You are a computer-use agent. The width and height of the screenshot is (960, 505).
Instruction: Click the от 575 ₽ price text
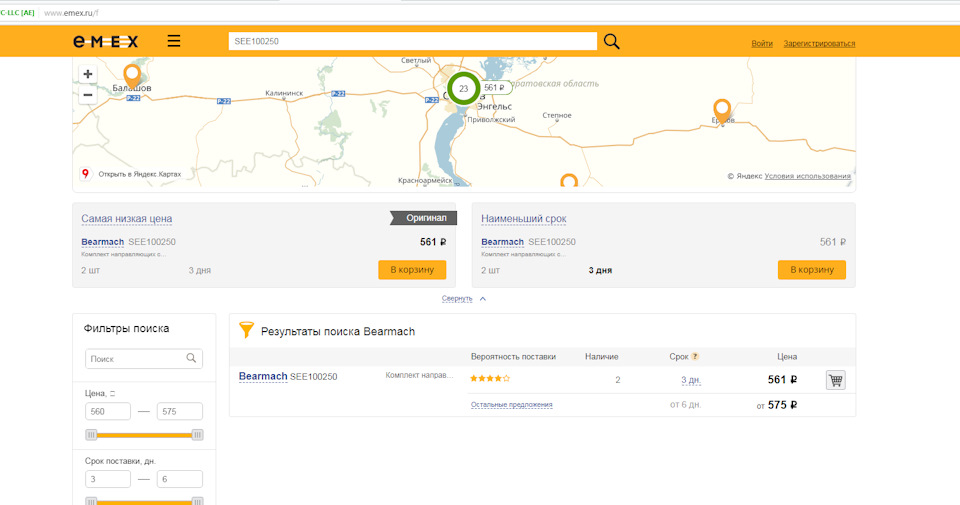point(776,405)
